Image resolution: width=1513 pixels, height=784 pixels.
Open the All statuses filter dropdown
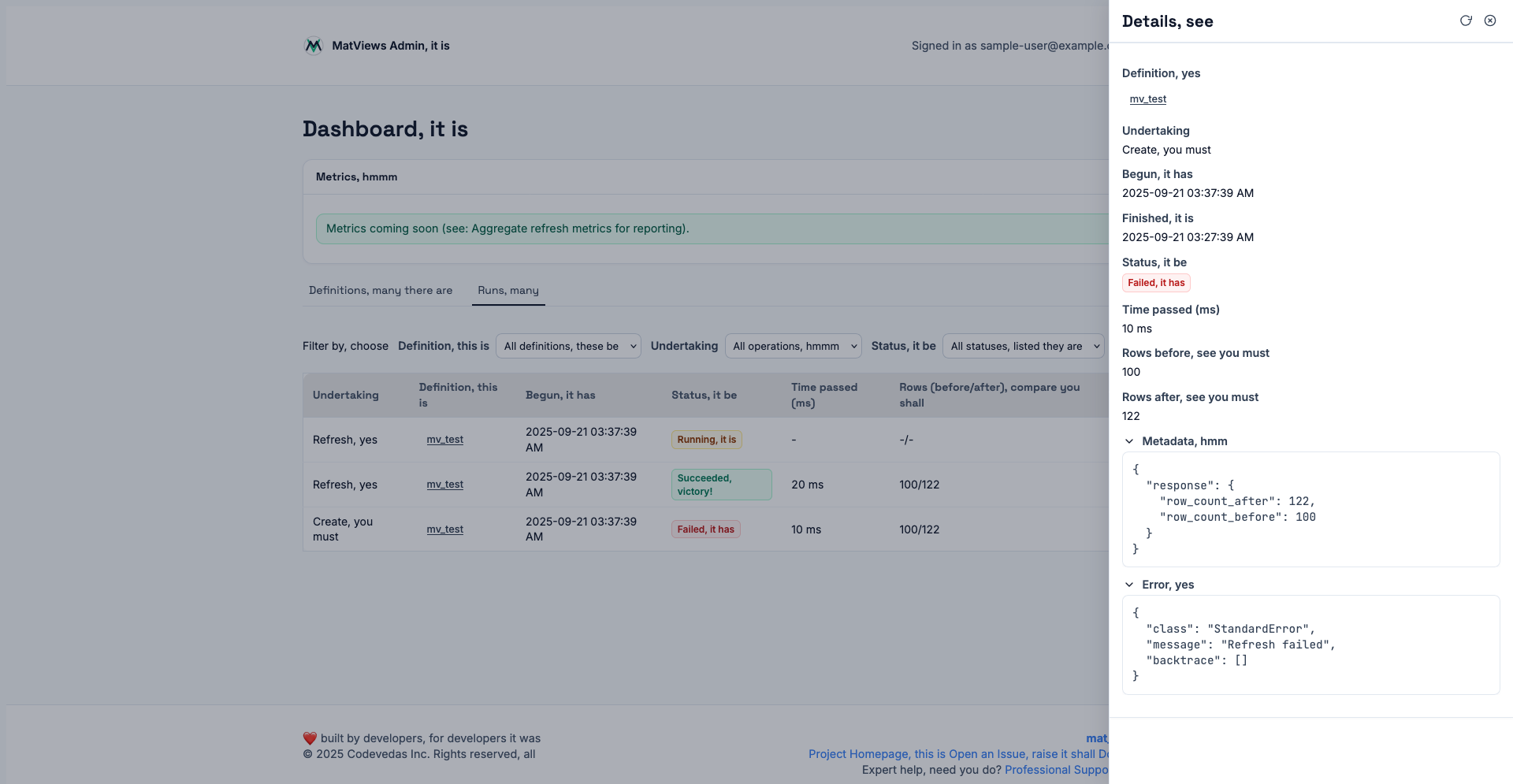1023,346
